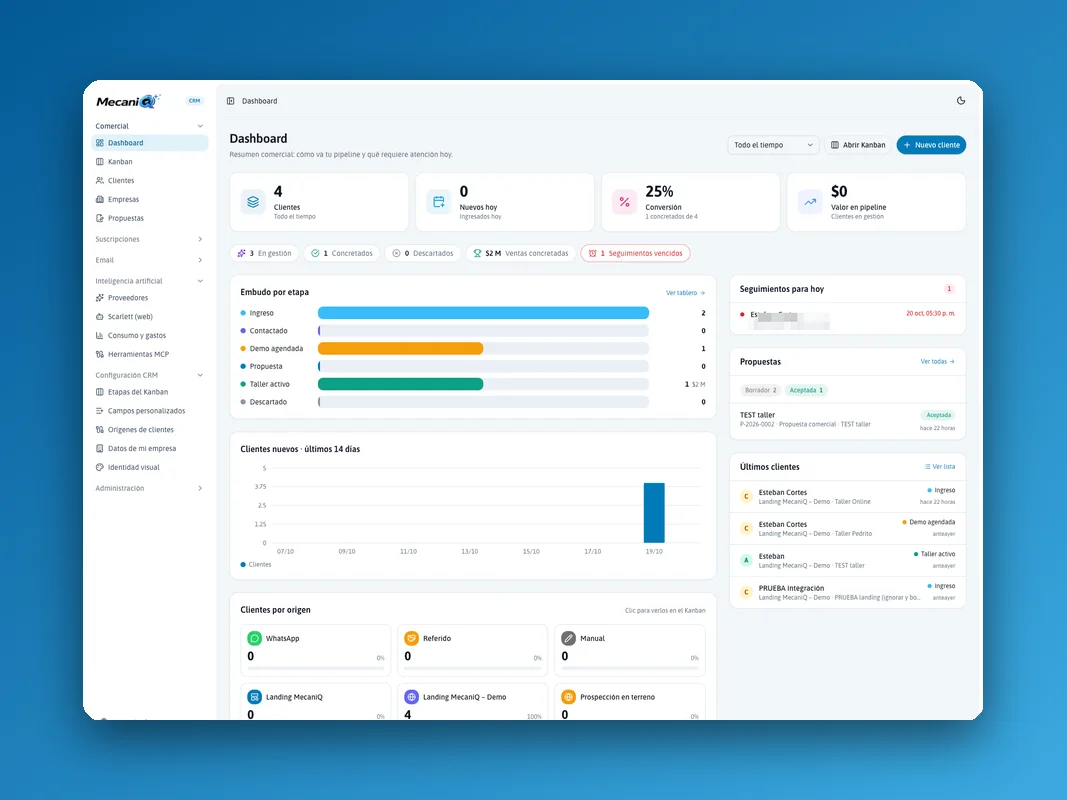
Task: Click the Nuevo cliente button
Action: (x=931, y=145)
